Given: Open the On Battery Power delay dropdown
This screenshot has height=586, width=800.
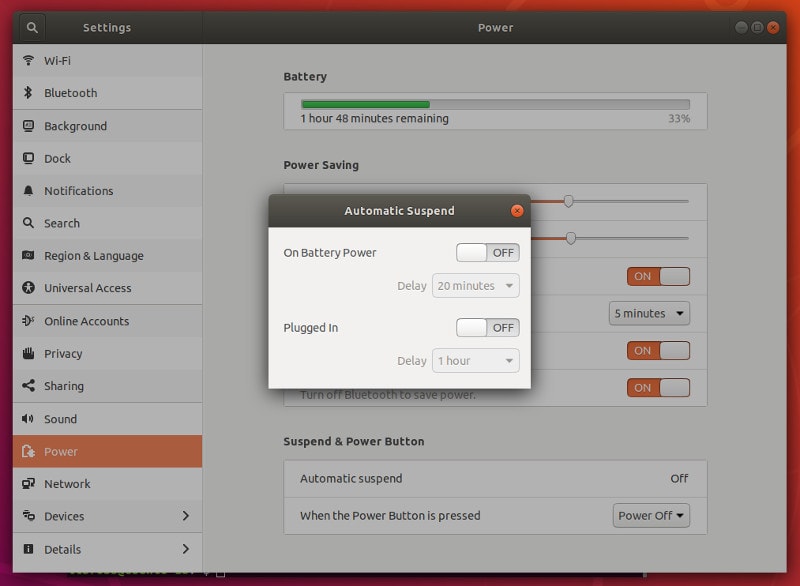Looking at the screenshot, I should (x=475, y=285).
